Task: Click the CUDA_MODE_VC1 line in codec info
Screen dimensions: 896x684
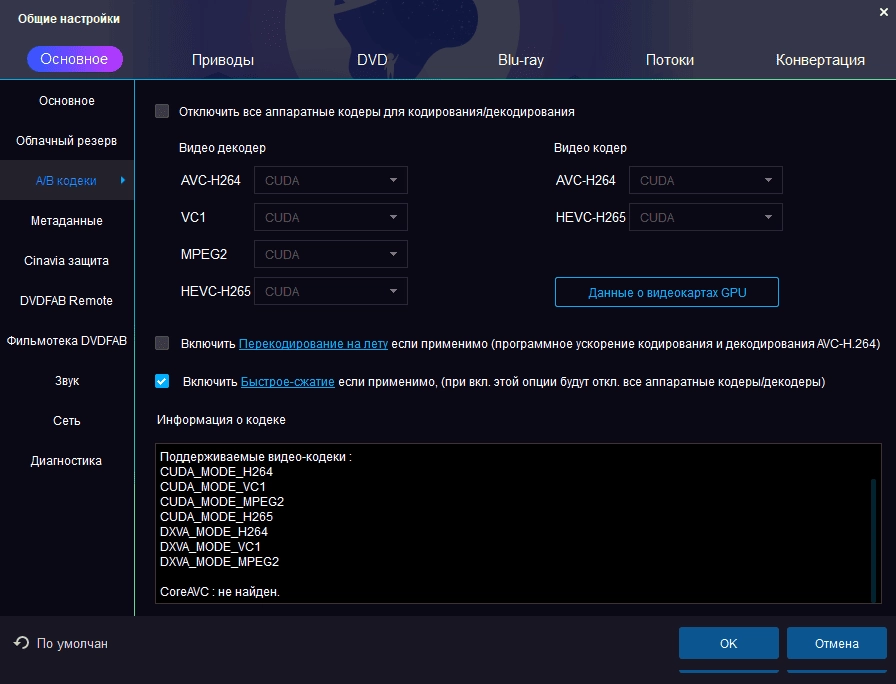Action: coord(213,486)
